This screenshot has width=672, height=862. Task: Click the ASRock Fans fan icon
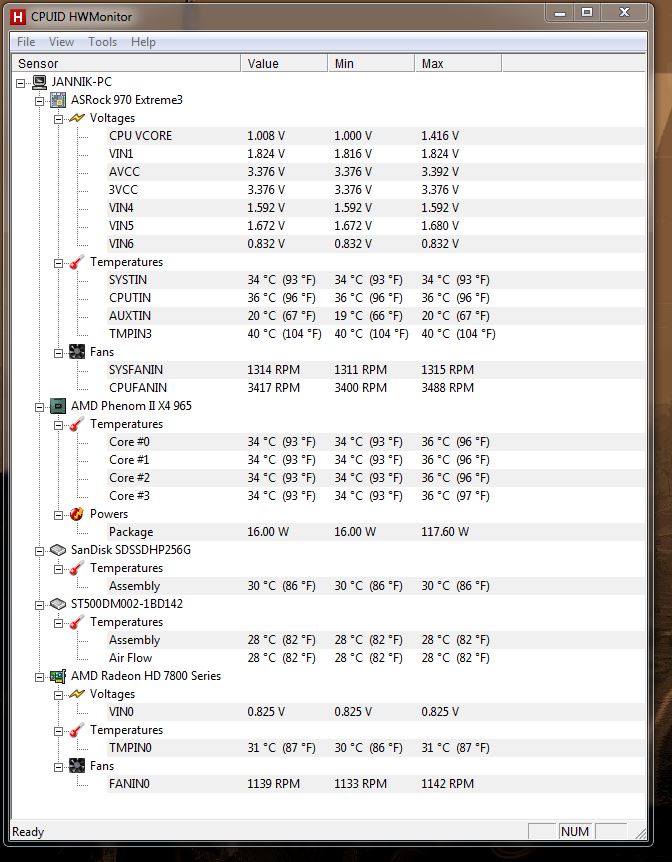(x=77, y=352)
